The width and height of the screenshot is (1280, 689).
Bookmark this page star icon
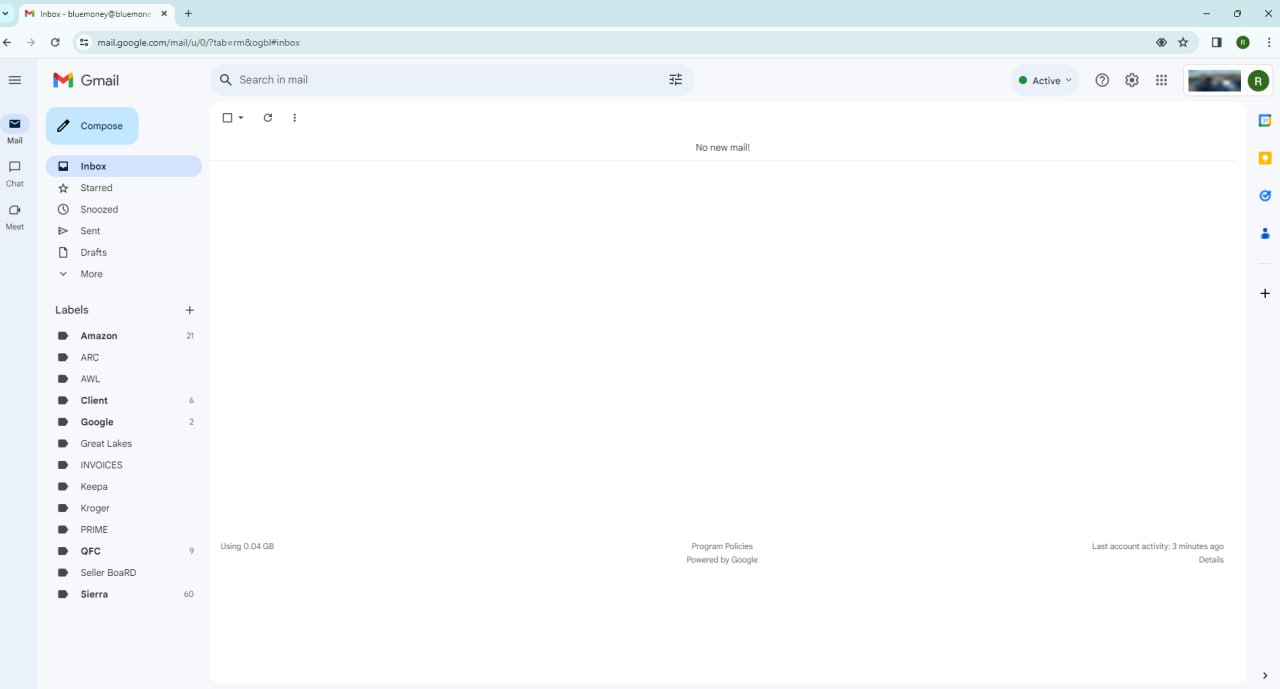1183,42
